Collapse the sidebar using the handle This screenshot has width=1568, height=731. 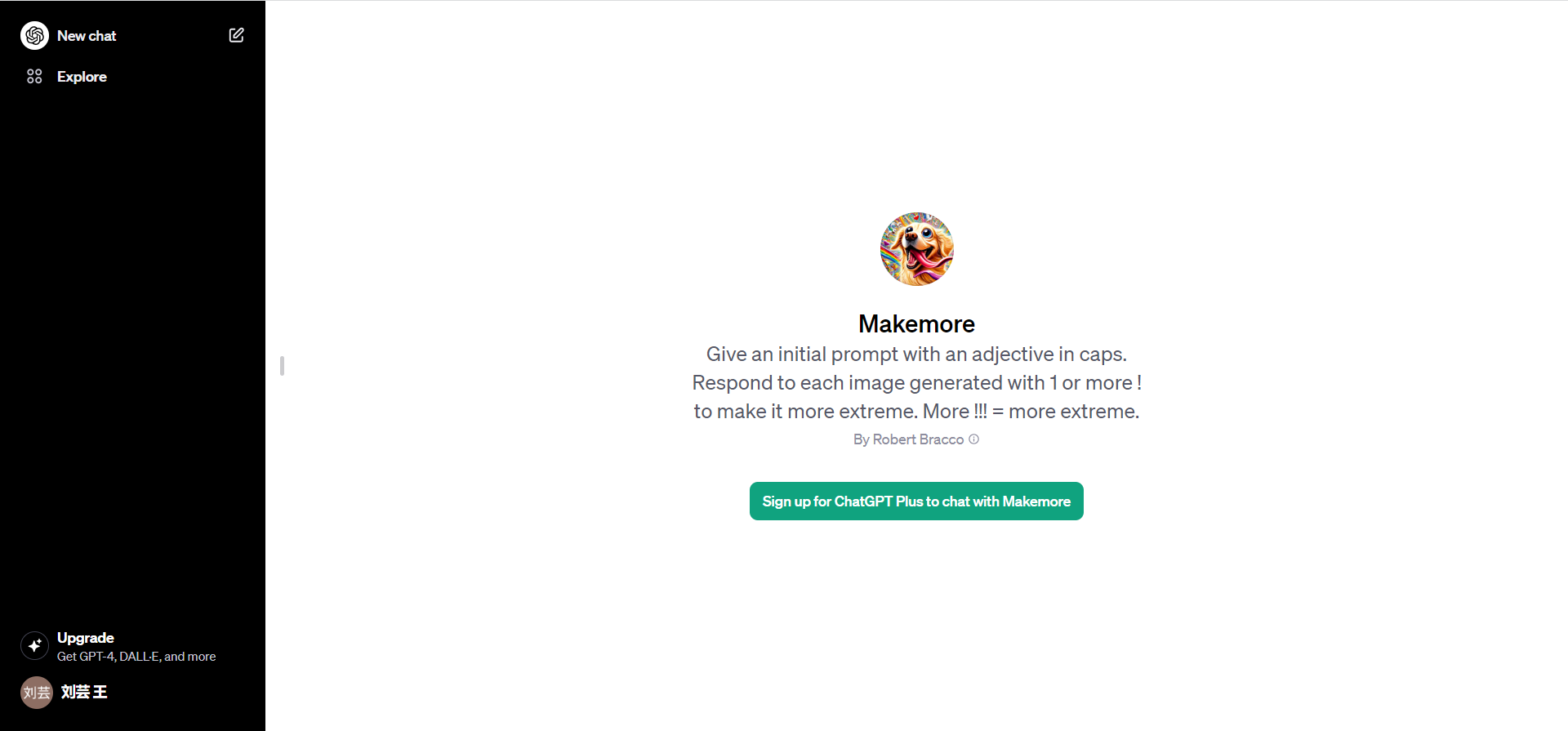tap(282, 366)
